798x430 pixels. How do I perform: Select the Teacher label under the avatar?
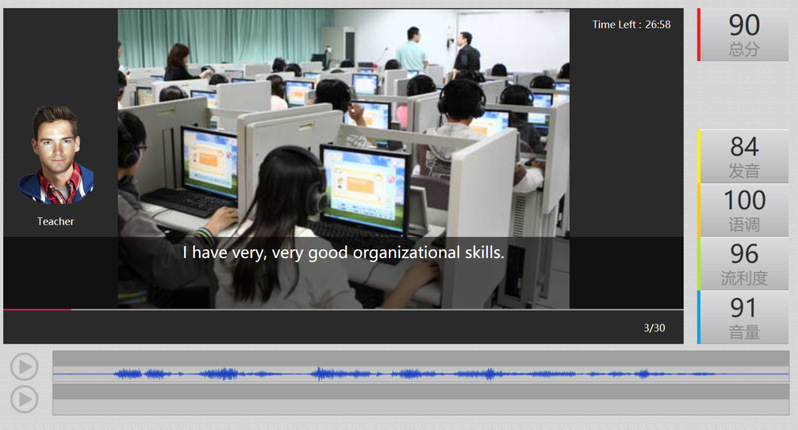[56, 221]
